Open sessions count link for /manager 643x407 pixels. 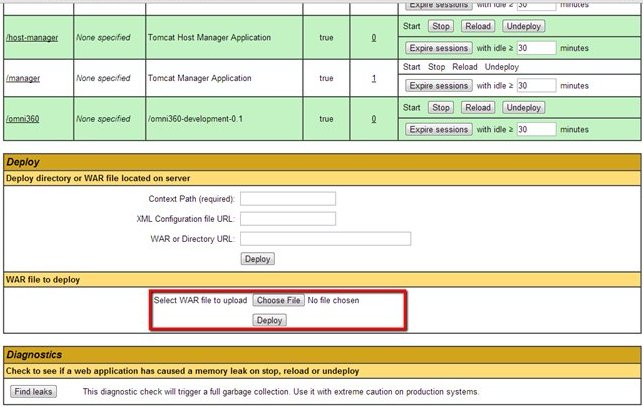(x=374, y=78)
